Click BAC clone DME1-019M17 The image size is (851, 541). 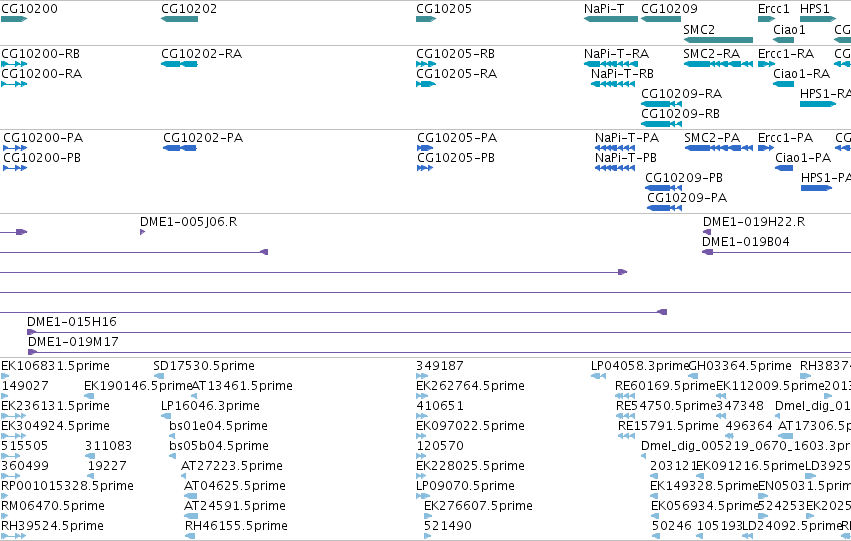(x=73, y=342)
